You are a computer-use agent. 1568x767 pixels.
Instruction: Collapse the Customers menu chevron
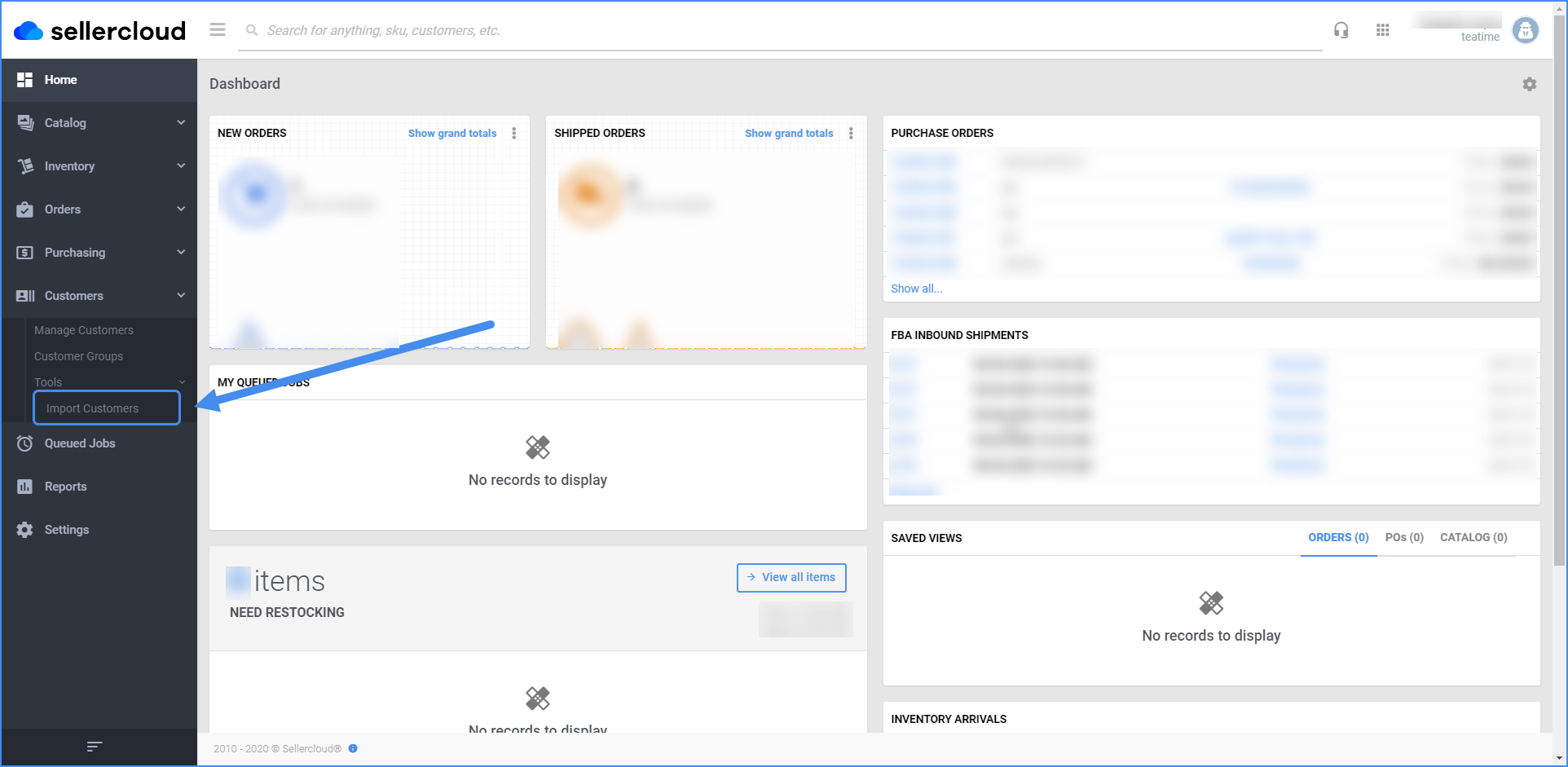pos(181,295)
